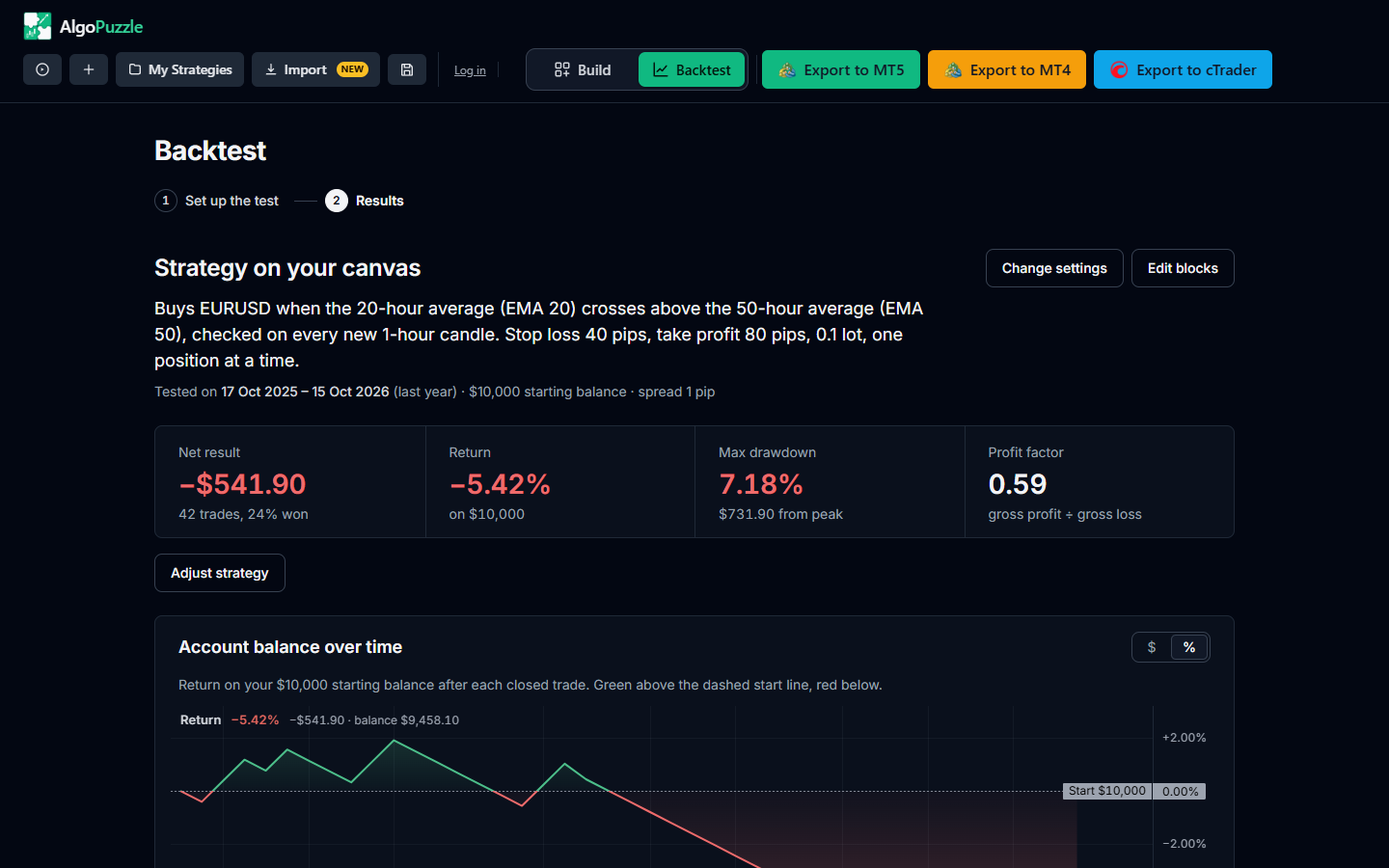Viewport: 1389px width, 868px height.
Task: Click the AlgoPuzzle logo icon
Action: click(x=38, y=26)
